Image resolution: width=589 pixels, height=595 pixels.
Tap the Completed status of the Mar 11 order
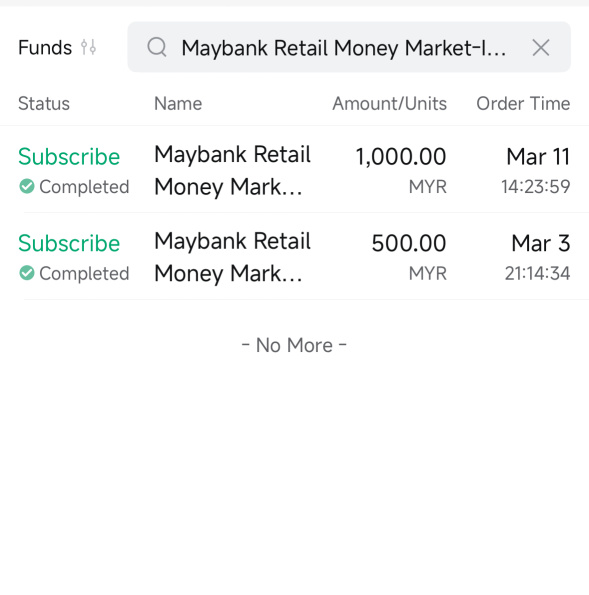(84, 187)
